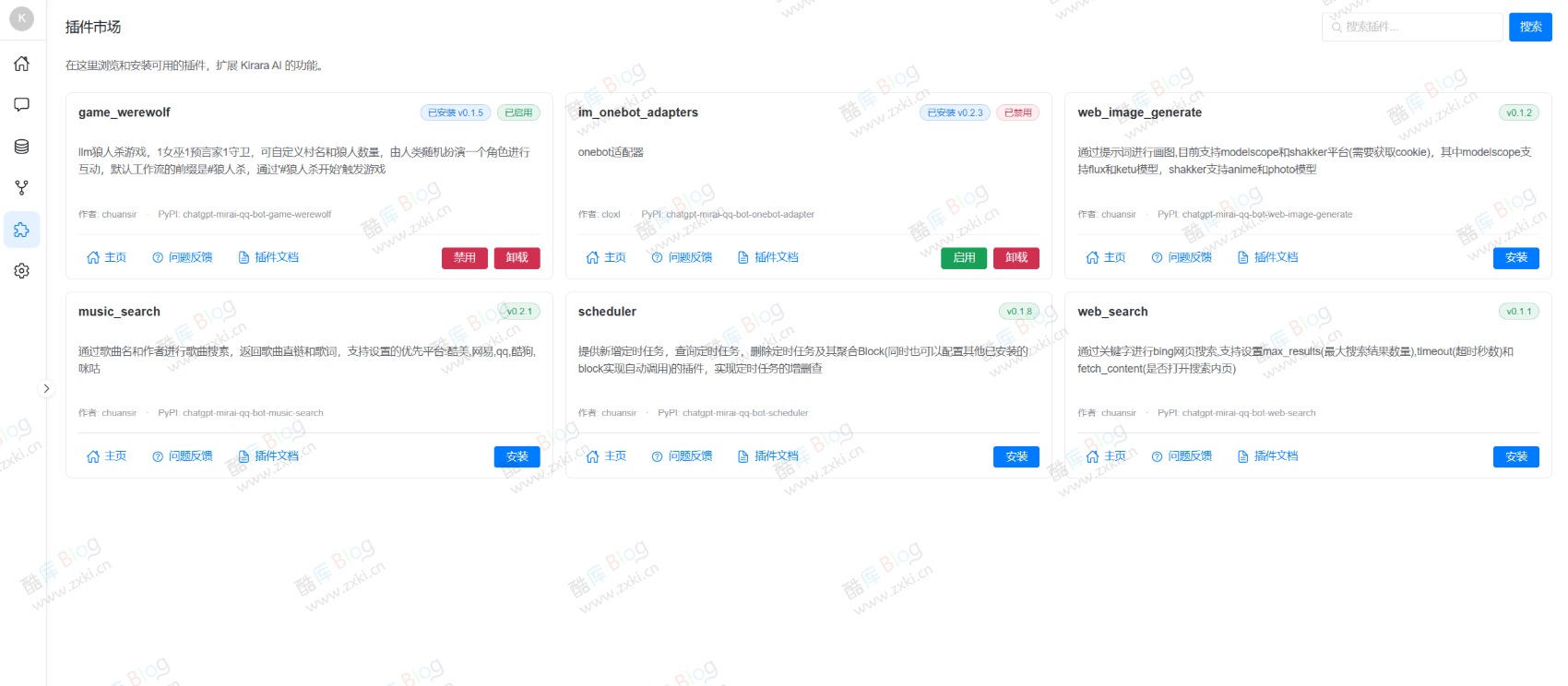This screenshot has width=1568, height=686.
Task: Select the plugin puzzle sidebar icon
Action: (22, 230)
